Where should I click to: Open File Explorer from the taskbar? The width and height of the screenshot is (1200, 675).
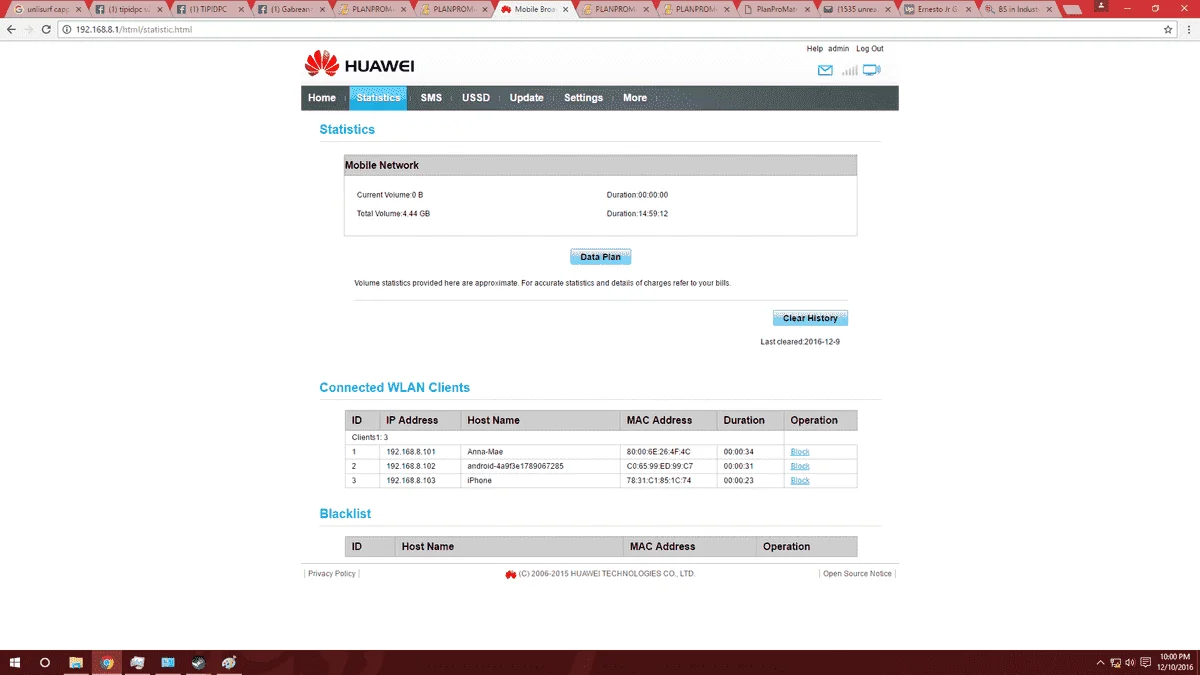coord(76,662)
